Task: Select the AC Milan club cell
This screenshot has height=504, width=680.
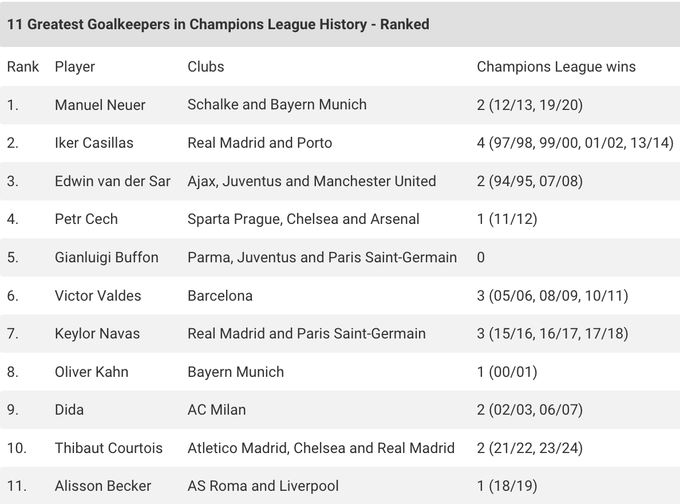Action: (217, 410)
